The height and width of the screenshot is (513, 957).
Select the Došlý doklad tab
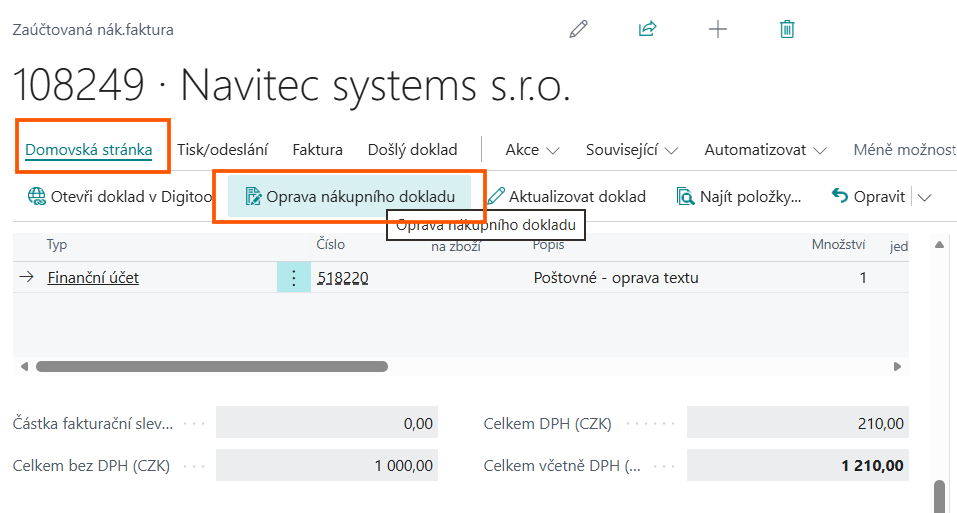(413, 149)
